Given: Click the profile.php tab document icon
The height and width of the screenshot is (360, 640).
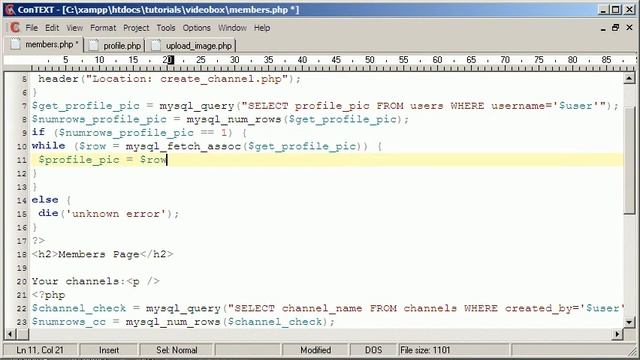Looking at the screenshot, I should pos(93,45).
